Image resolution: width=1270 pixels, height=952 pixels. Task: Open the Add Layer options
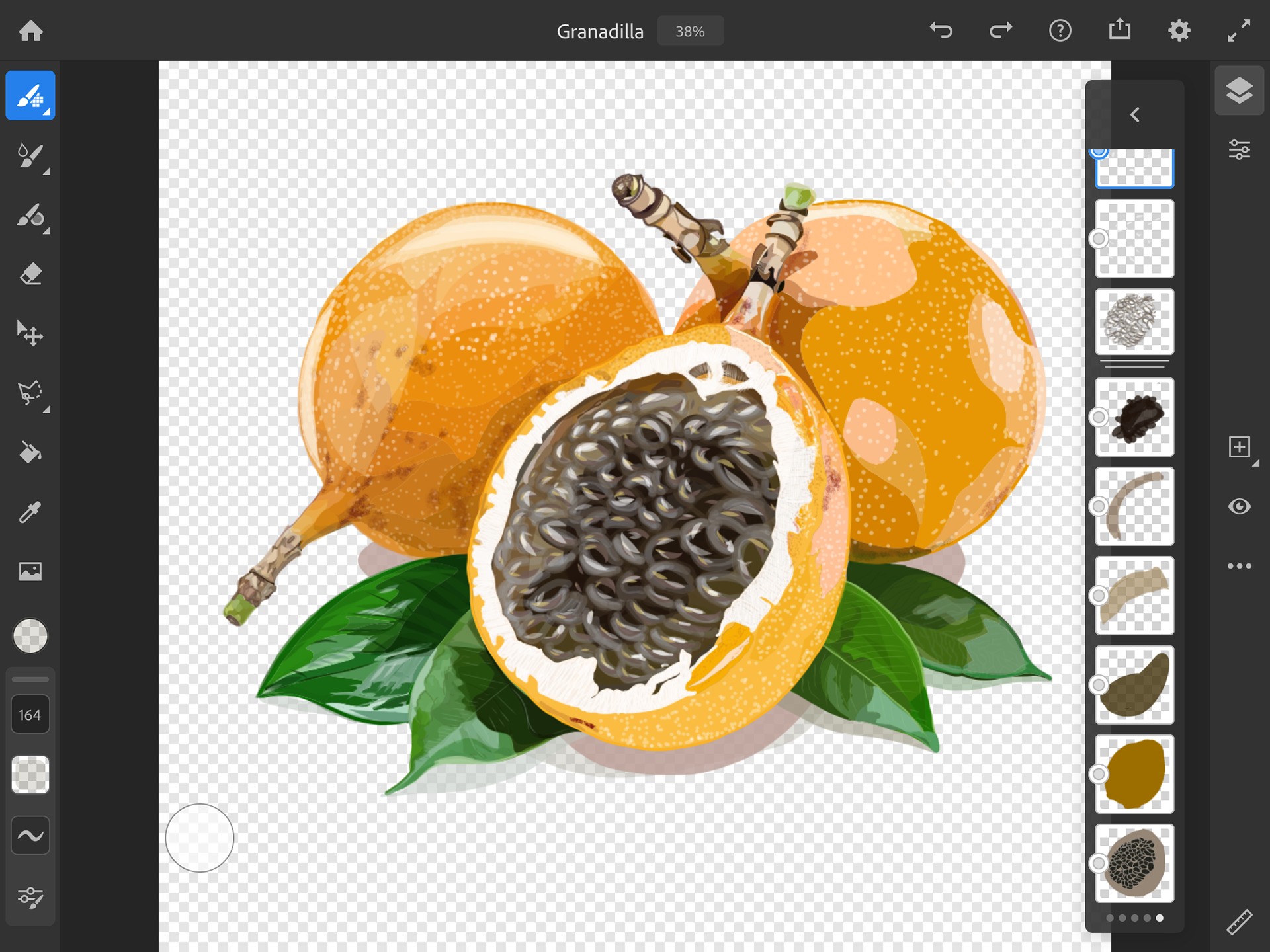pyautogui.click(x=1239, y=447)
